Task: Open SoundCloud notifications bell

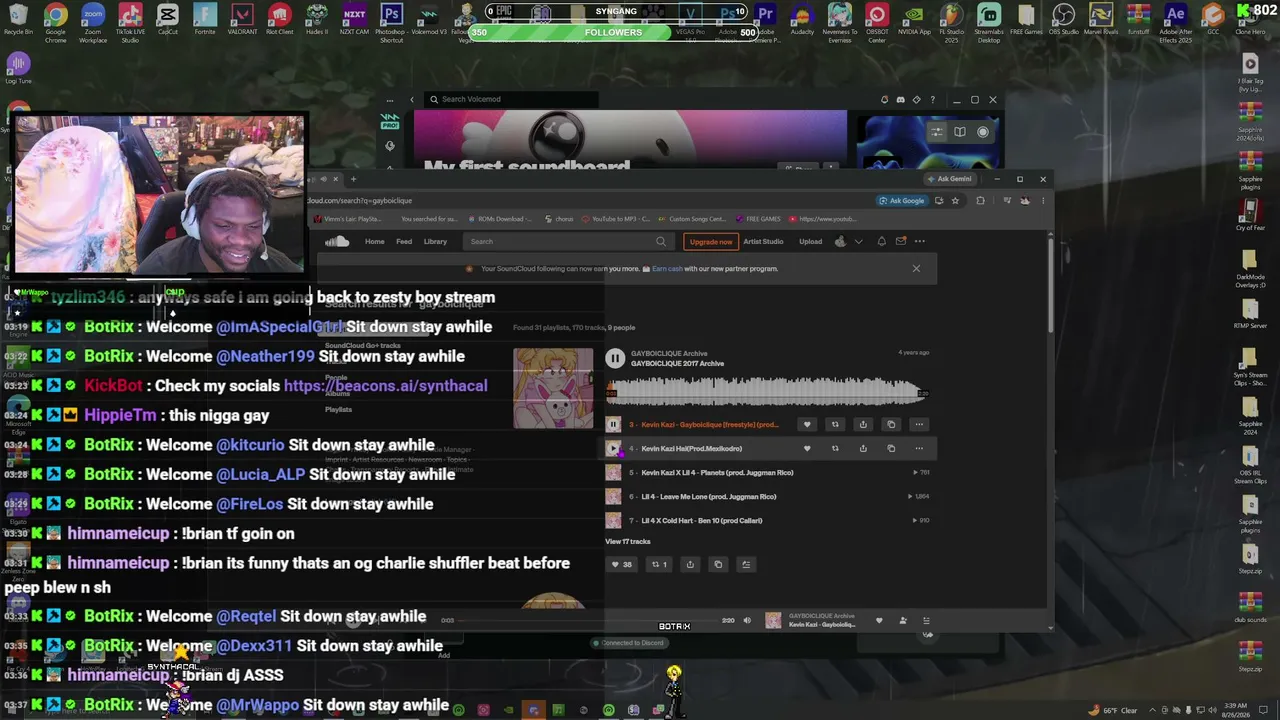Action: click(x=881, y=241)
